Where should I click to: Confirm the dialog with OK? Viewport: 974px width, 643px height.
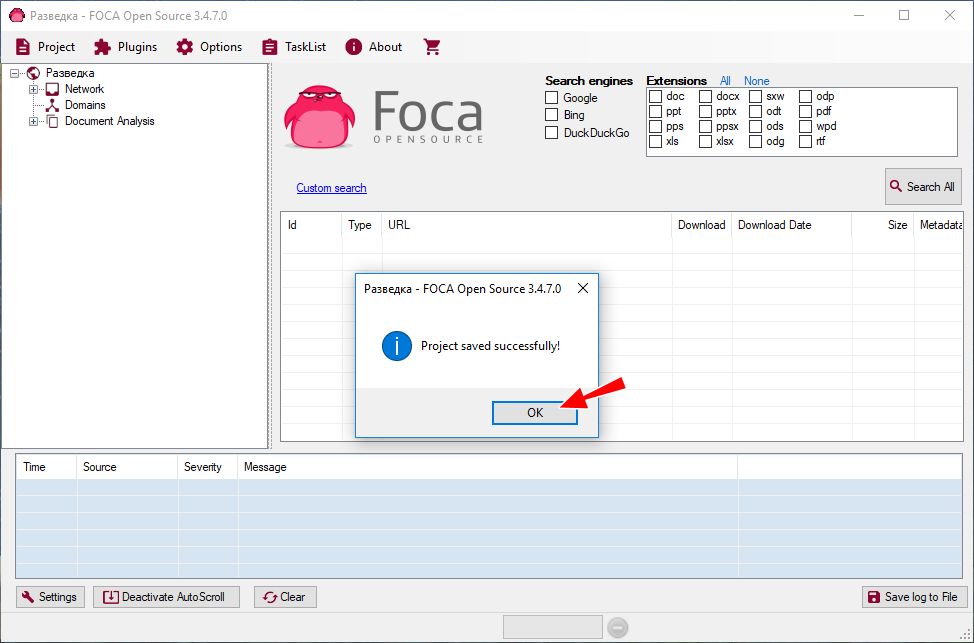point(535,413)
